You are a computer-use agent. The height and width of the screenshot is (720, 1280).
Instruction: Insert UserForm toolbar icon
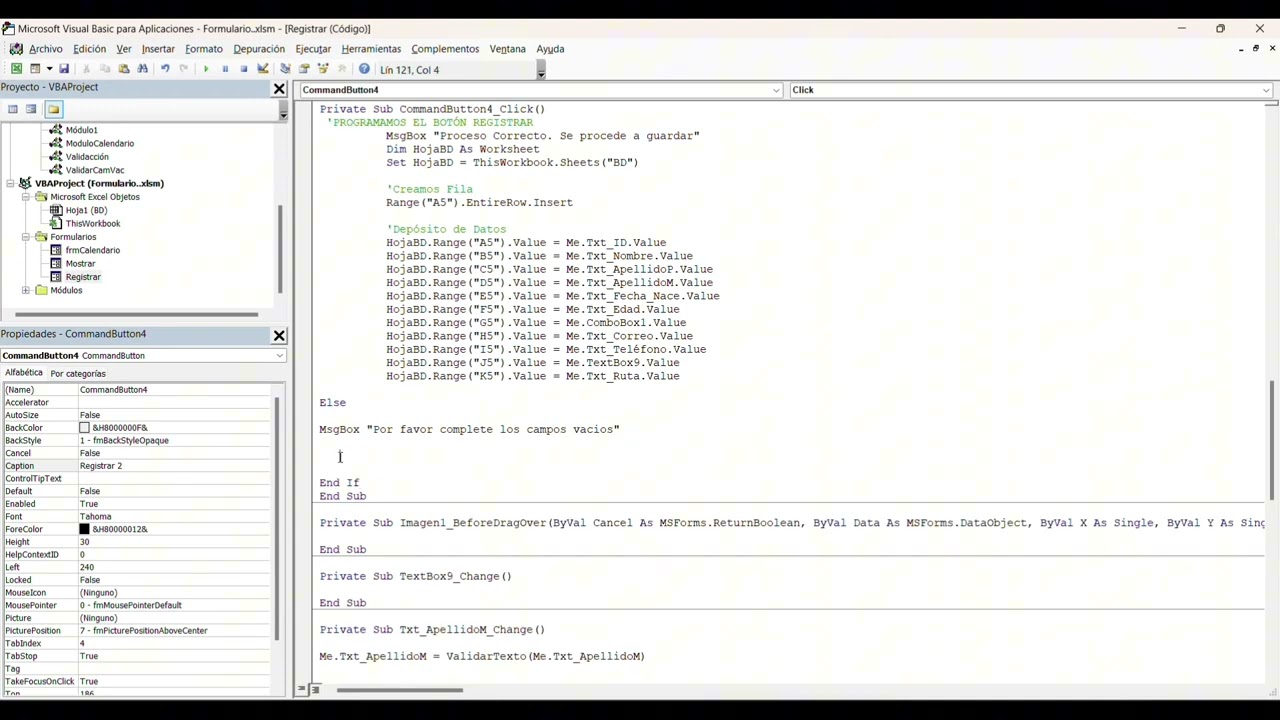35,69
